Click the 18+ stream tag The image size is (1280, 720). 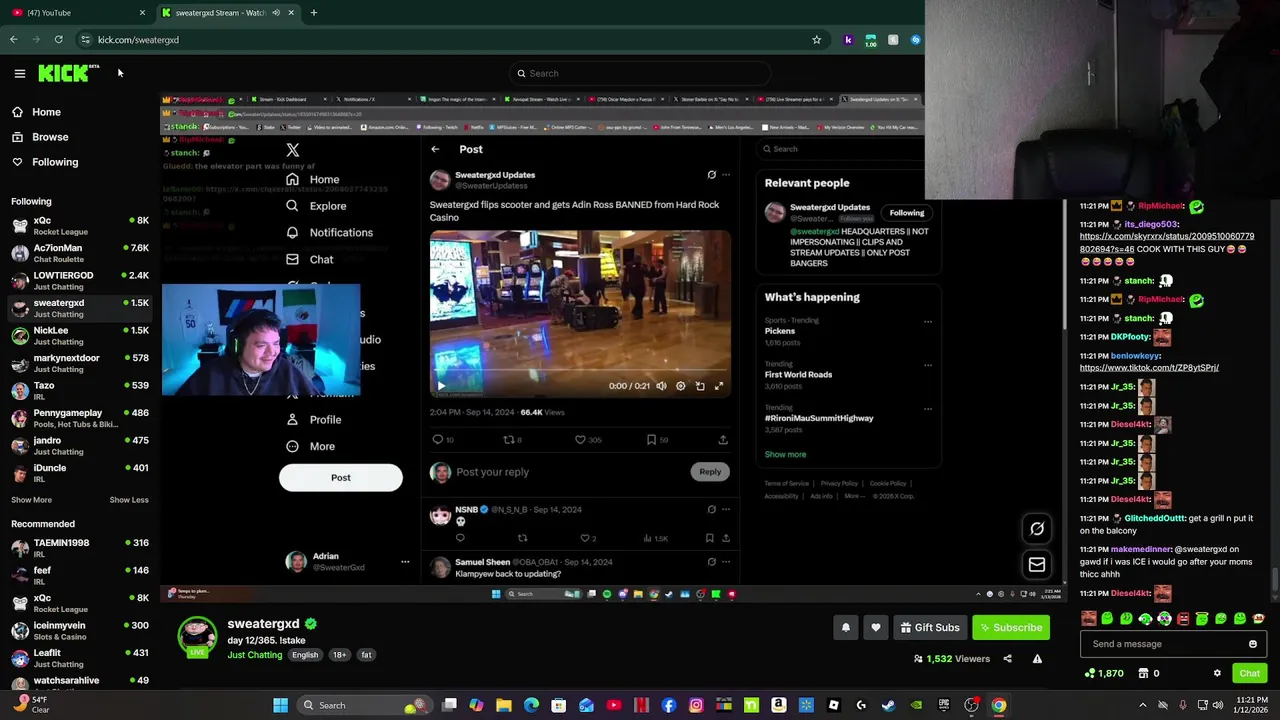[x=339, y=655]
